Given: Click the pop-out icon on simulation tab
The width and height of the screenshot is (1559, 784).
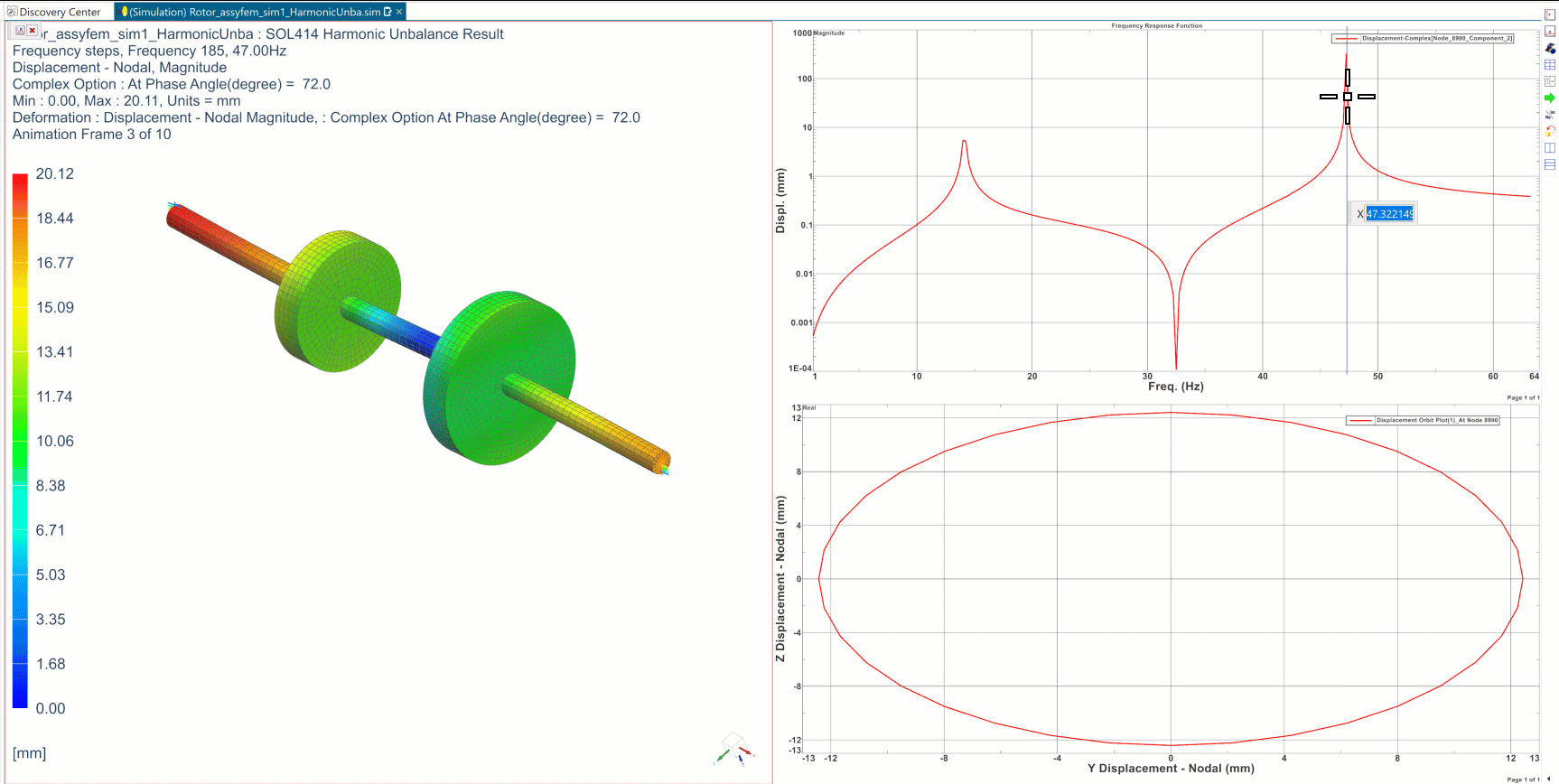Looking at the screenshot, I should coord(387,12).
